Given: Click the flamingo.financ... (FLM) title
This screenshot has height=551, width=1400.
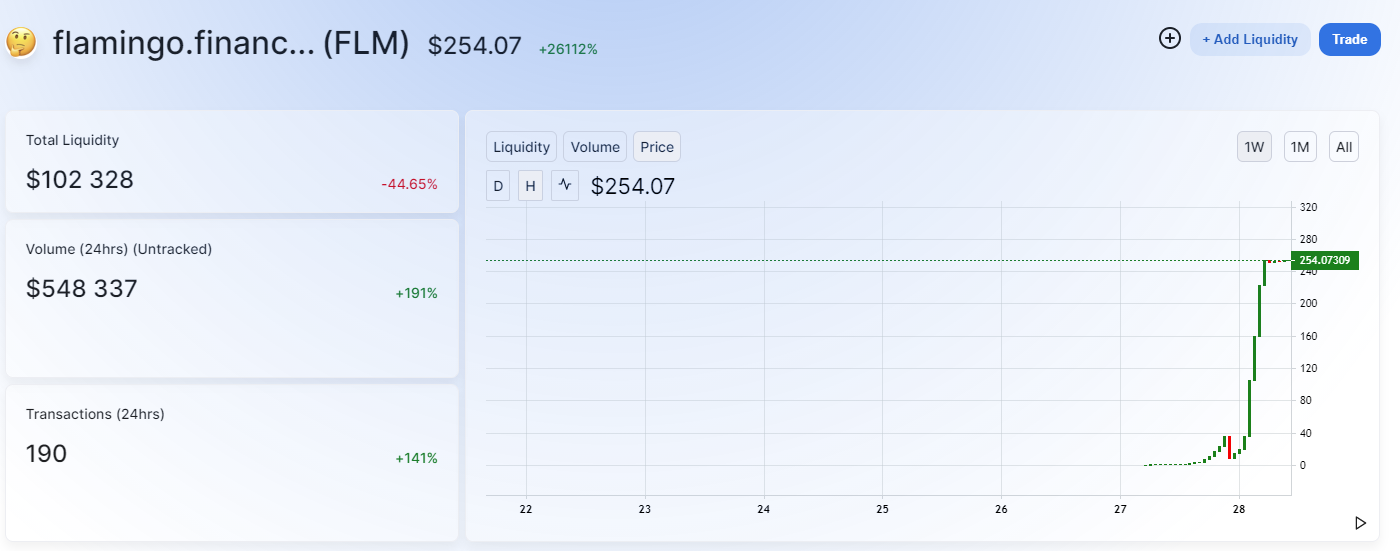Looking at the screenshot, I should [x=231, y=43].
